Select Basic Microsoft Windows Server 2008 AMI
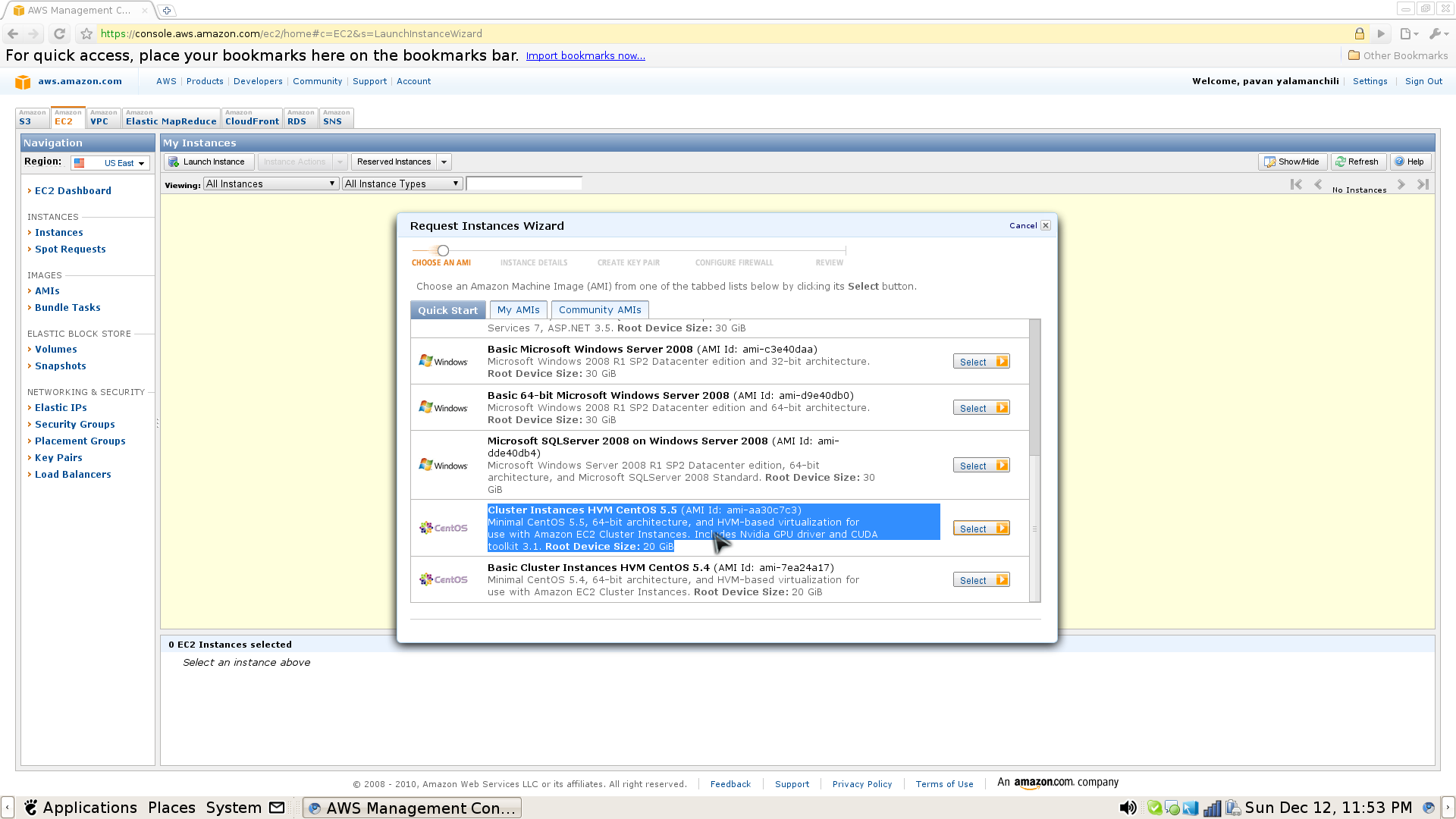The width and height of the screenshot is (1456, 819). pos(981,362)
